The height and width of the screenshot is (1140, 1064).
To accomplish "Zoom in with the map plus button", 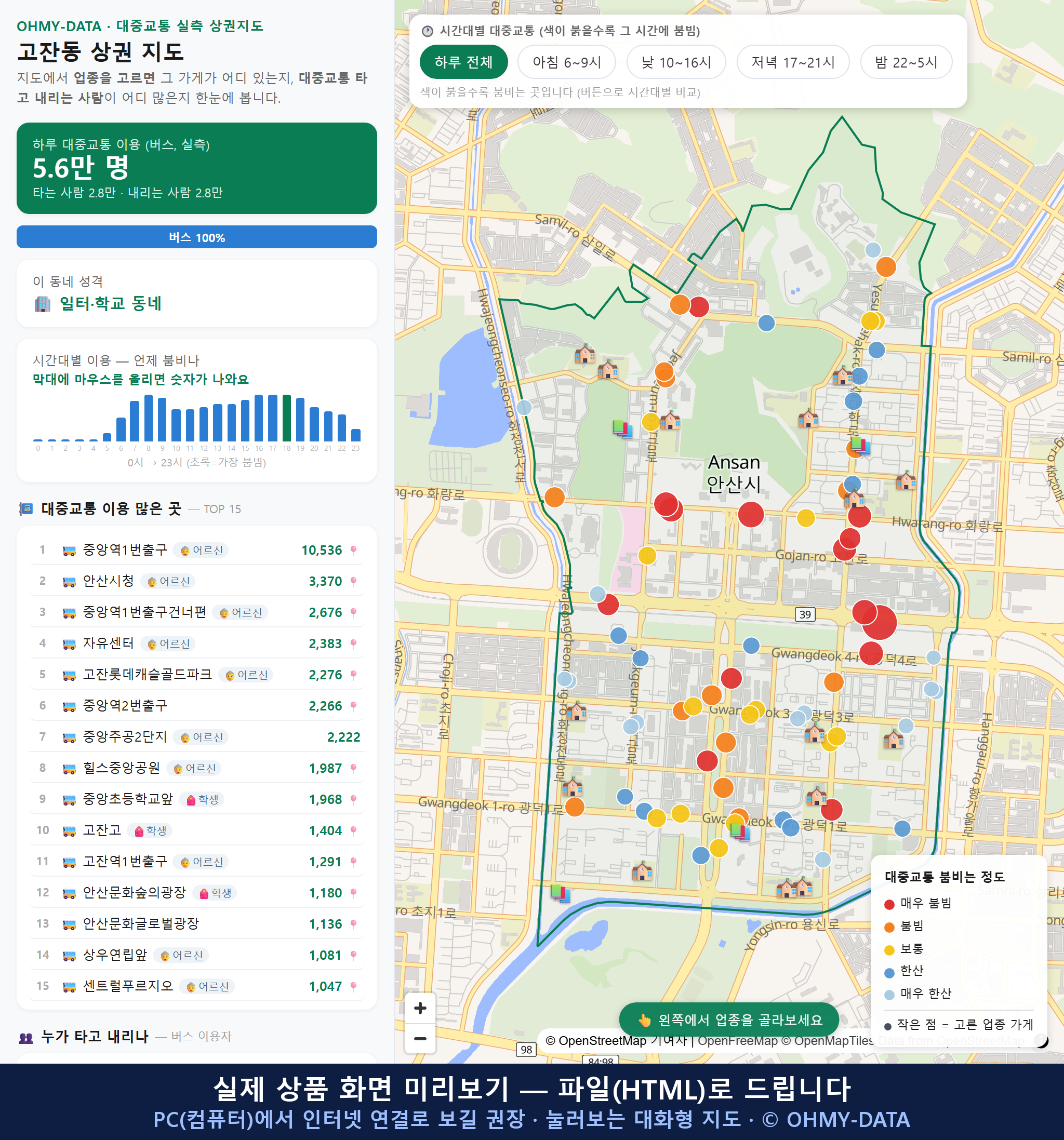I will tap(420, 1008).
